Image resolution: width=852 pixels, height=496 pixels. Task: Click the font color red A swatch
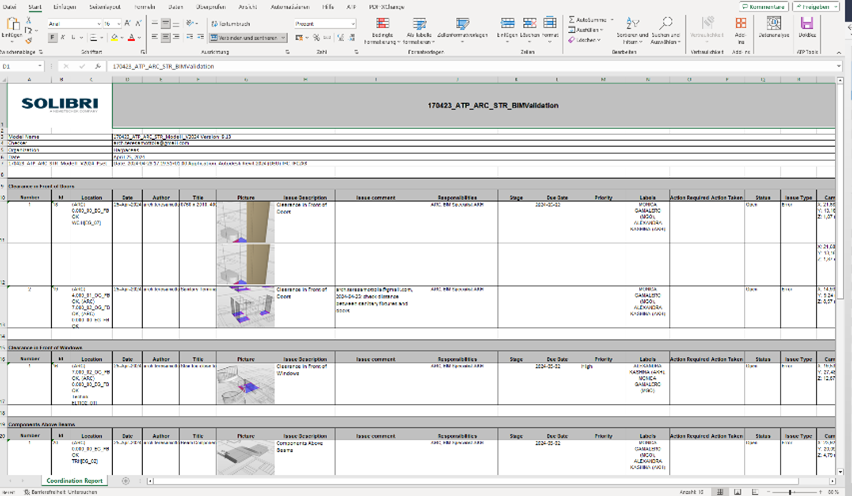point(130,38)
